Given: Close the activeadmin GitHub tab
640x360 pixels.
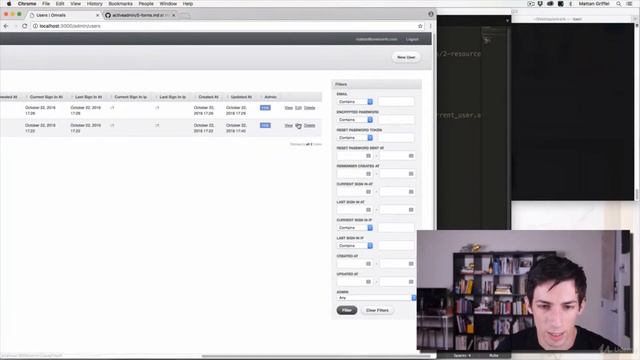Looking at the screenshot, I should pyautogui.click(x=173, y=15).
